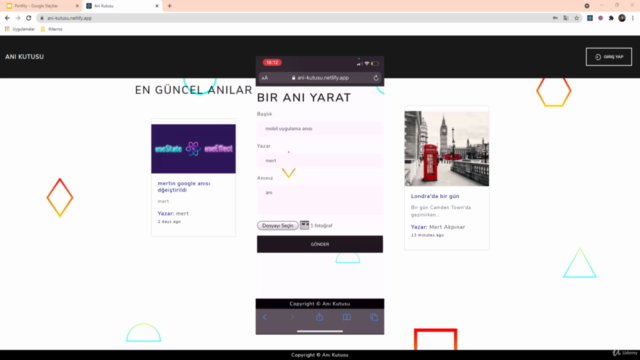The image size is (640, 360).
Task: Click the London phone booth photo
Action: (447, 149)
